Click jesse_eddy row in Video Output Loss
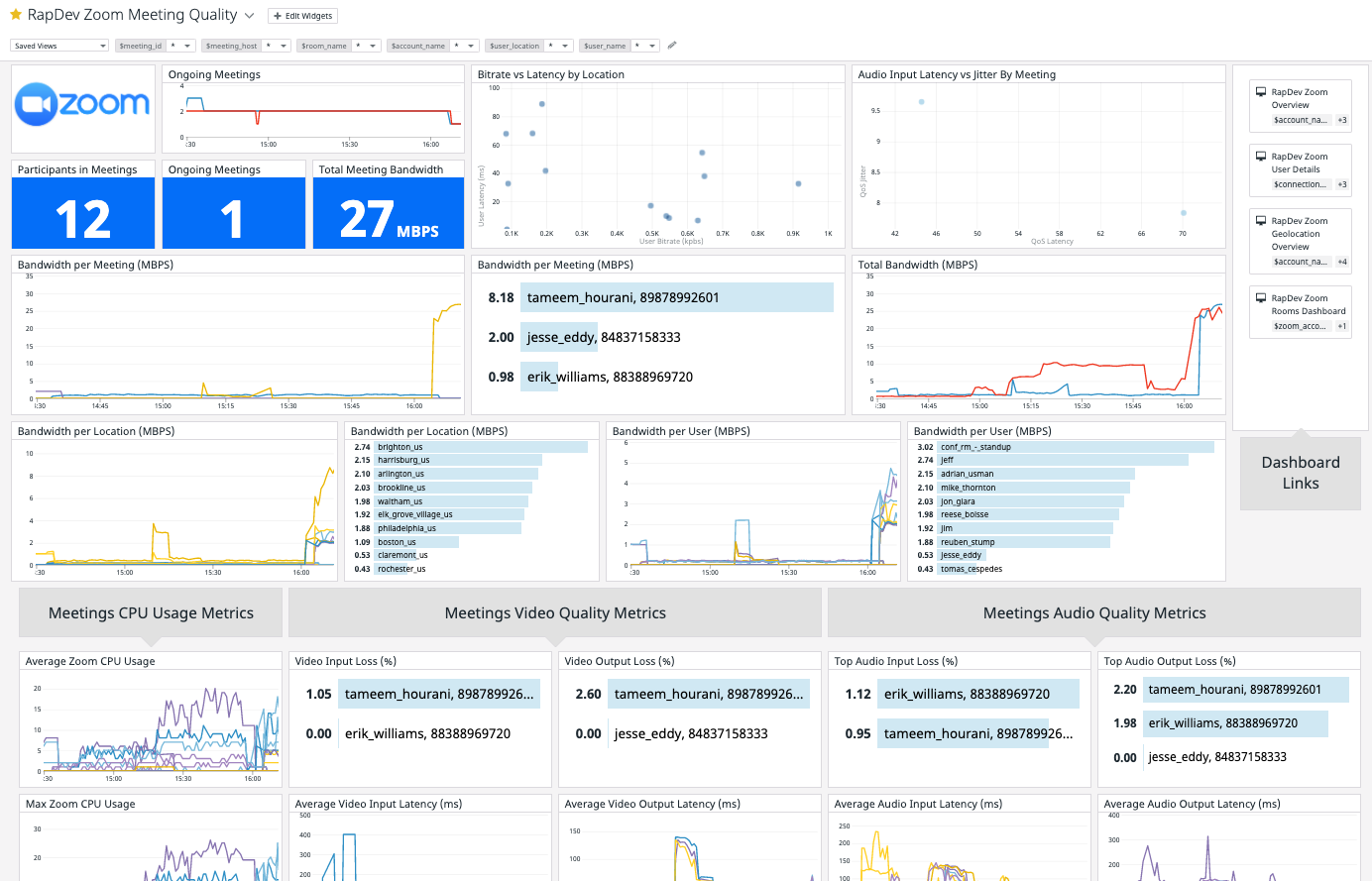The height and width of the screenshot is (881, 1372). point(690,733)
